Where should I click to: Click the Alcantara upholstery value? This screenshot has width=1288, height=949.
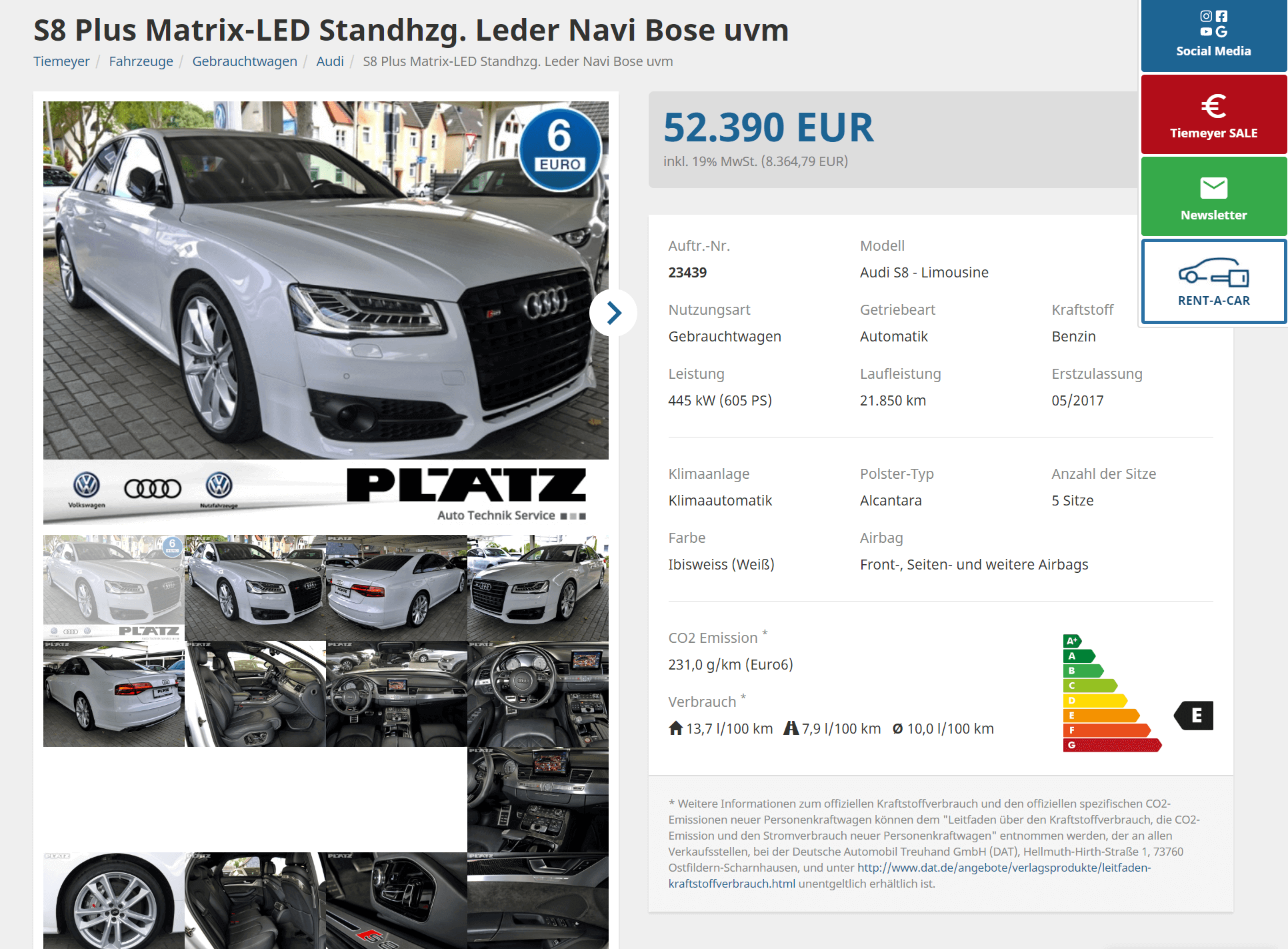click(891, 500)
